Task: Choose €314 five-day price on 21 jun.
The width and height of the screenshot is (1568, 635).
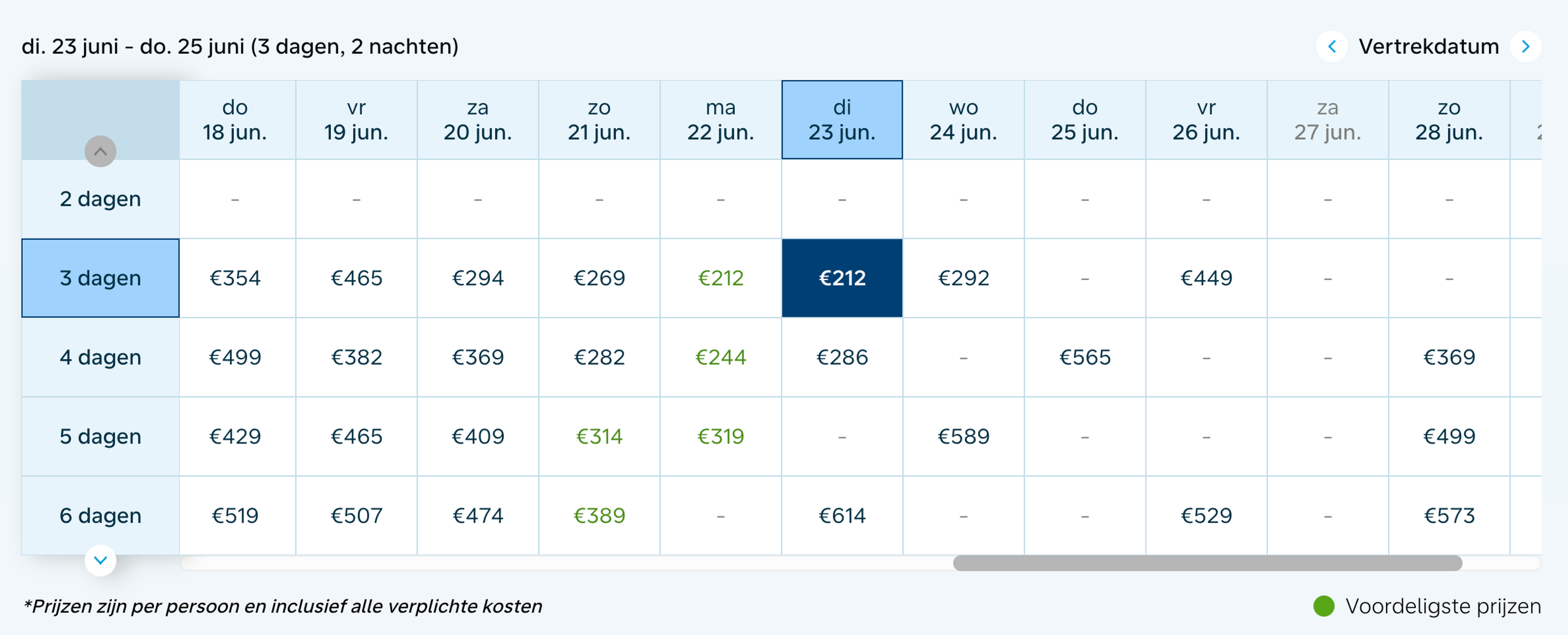Action: point(599,437)
